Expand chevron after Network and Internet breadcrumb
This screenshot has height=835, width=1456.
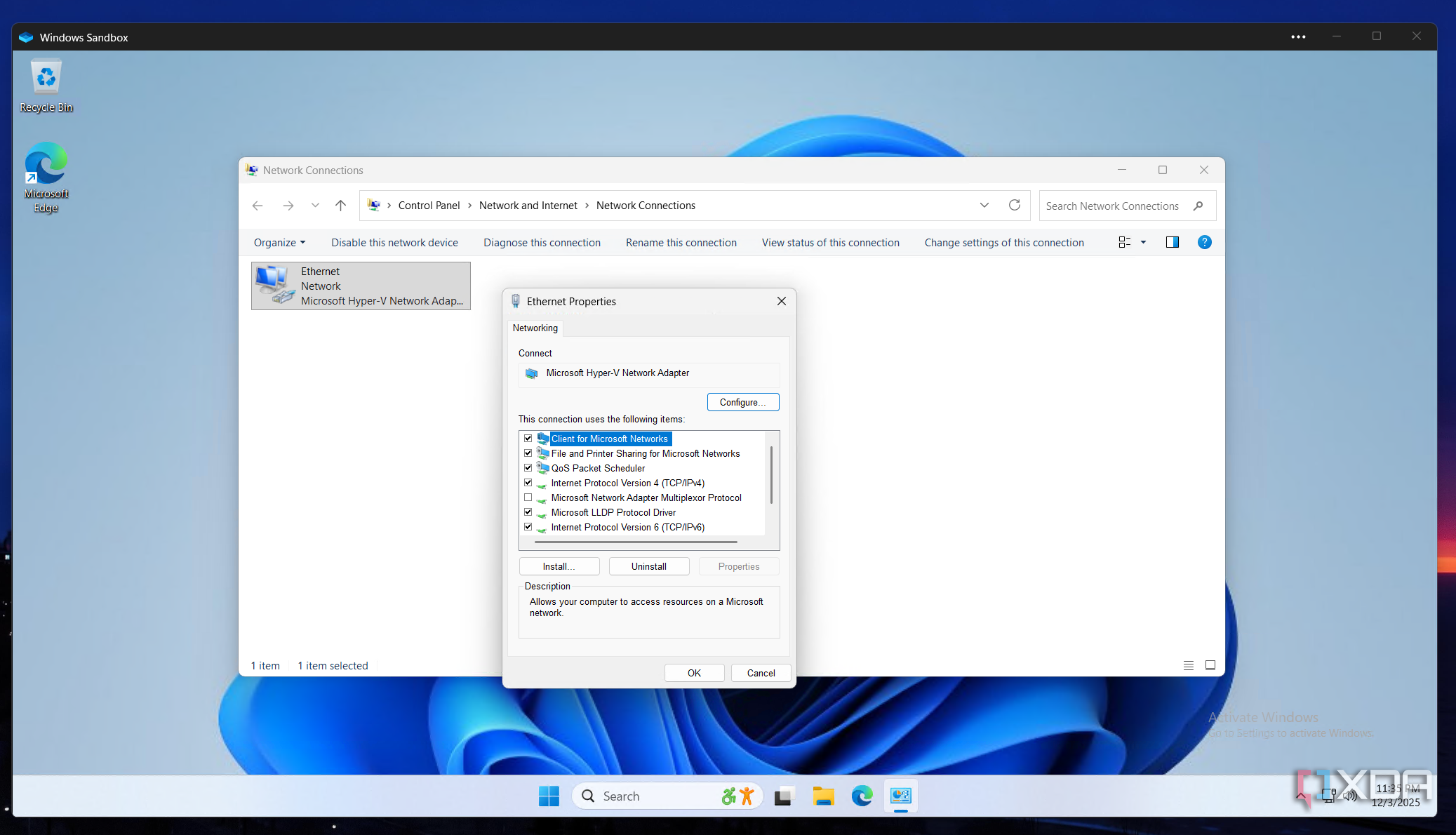tap(587, 206)
